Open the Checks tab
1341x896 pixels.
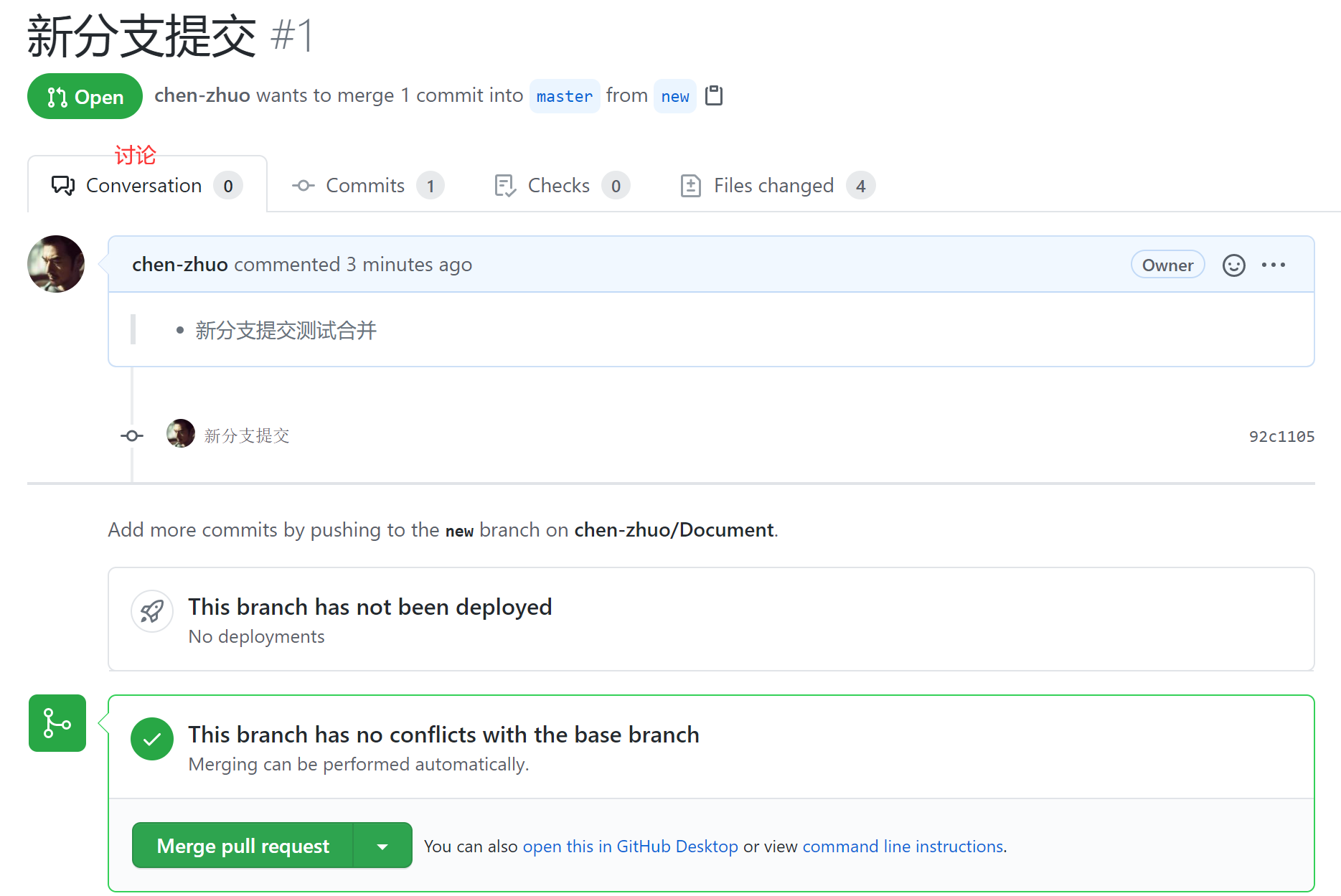561,186
